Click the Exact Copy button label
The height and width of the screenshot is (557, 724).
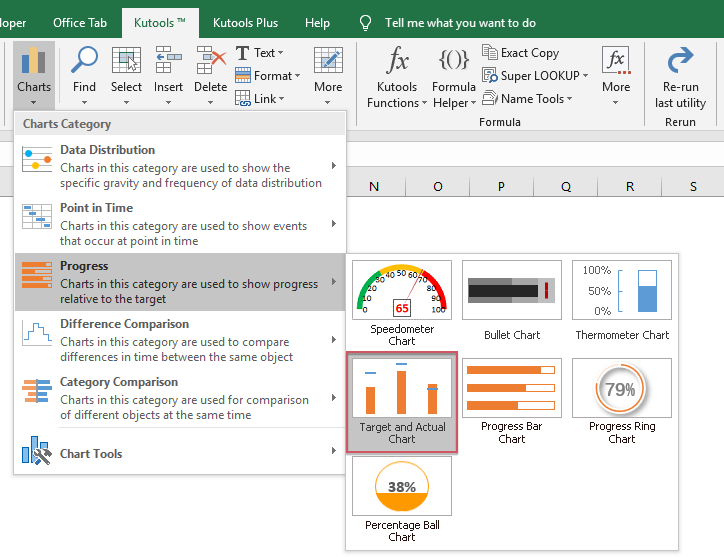(530, 53)
